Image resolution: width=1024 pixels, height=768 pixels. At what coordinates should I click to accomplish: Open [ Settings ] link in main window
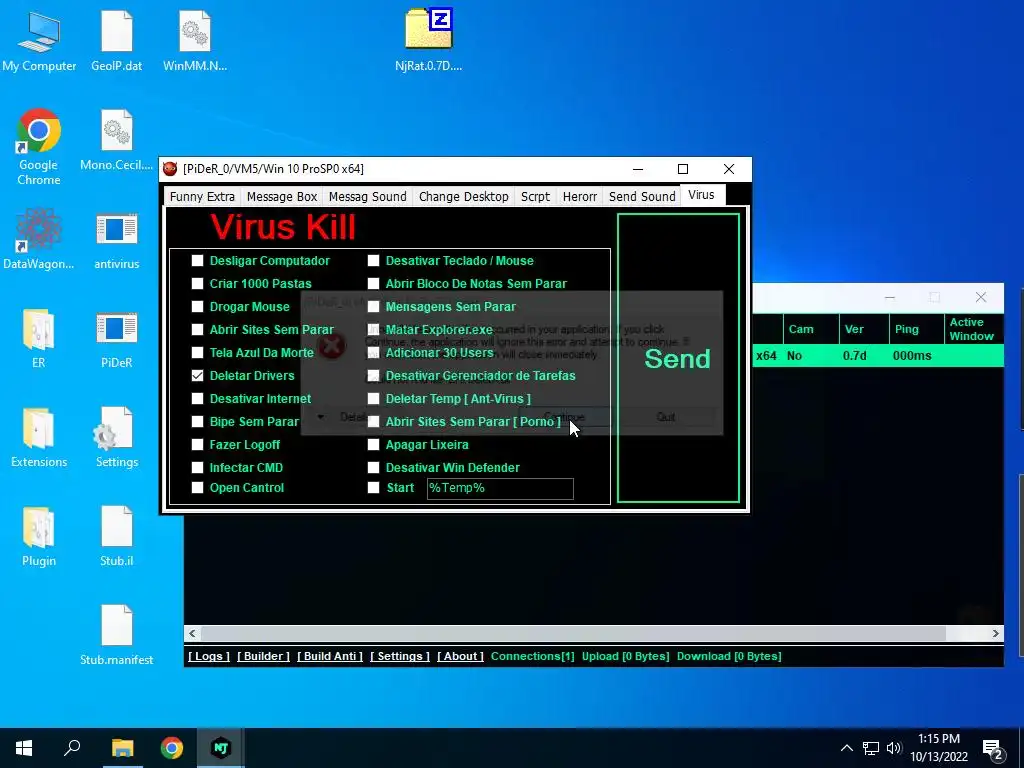coord(400,656)
